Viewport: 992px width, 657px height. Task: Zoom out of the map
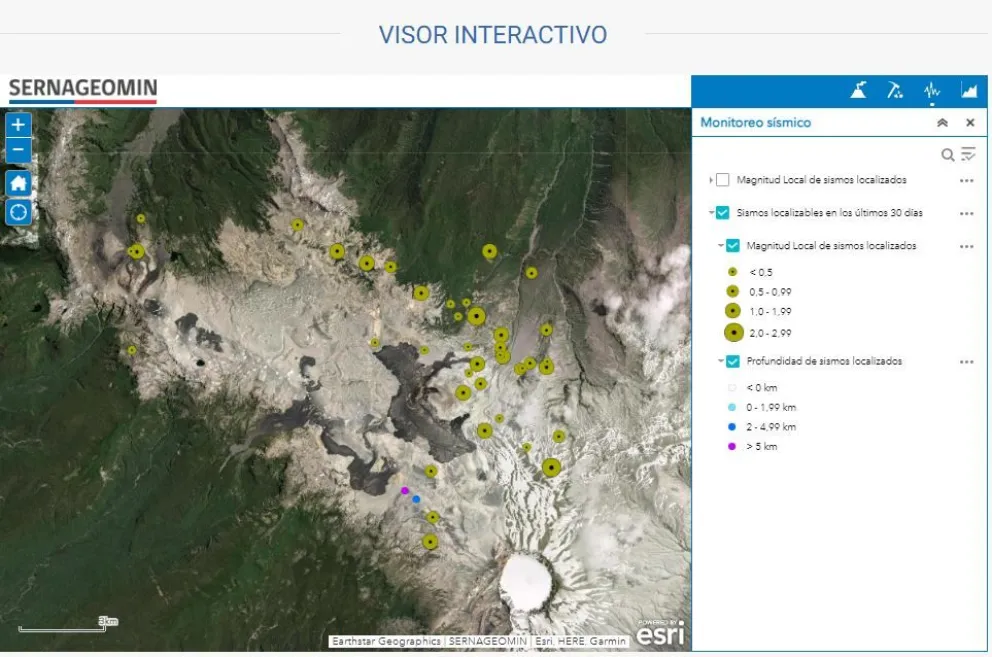click(19, 152)
